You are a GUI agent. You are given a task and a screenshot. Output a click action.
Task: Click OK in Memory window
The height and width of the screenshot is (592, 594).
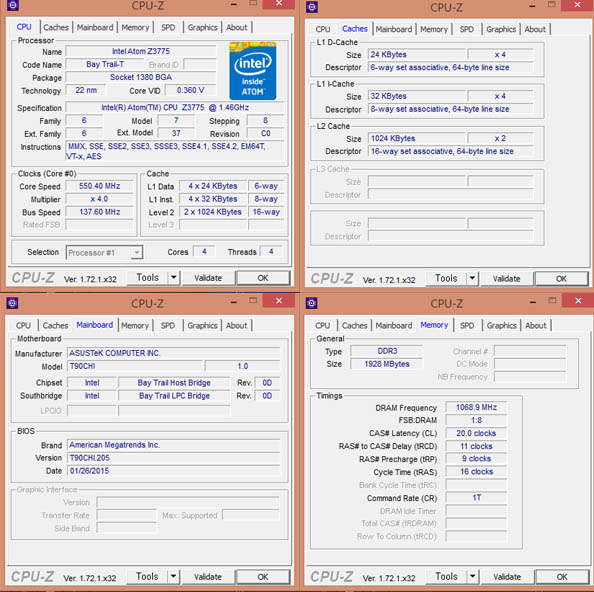point(562,576)
